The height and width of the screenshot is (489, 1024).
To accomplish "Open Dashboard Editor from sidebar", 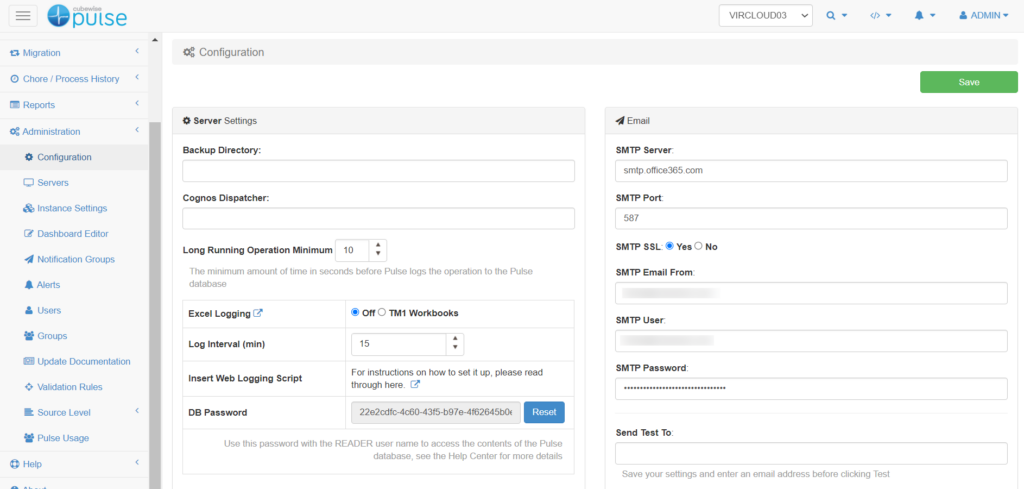I will tap(72, 234).
